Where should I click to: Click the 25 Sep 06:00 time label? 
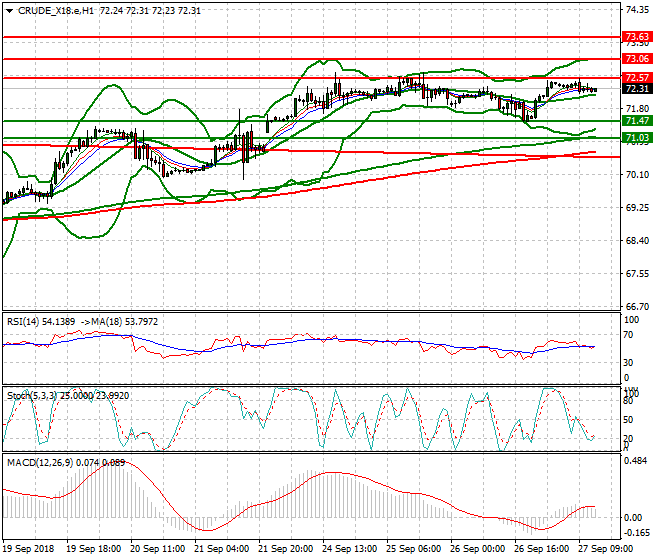[413, 549]
